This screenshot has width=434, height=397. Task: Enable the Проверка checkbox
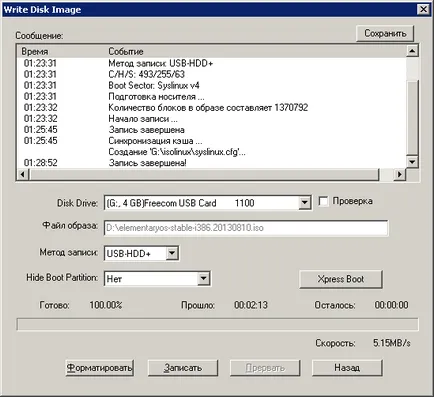click(x=323, y=201)
